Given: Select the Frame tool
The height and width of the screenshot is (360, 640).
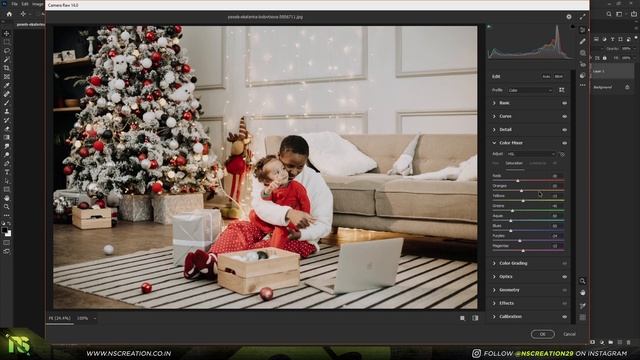Looking at the screenshot, I should (x=7, y=77).
